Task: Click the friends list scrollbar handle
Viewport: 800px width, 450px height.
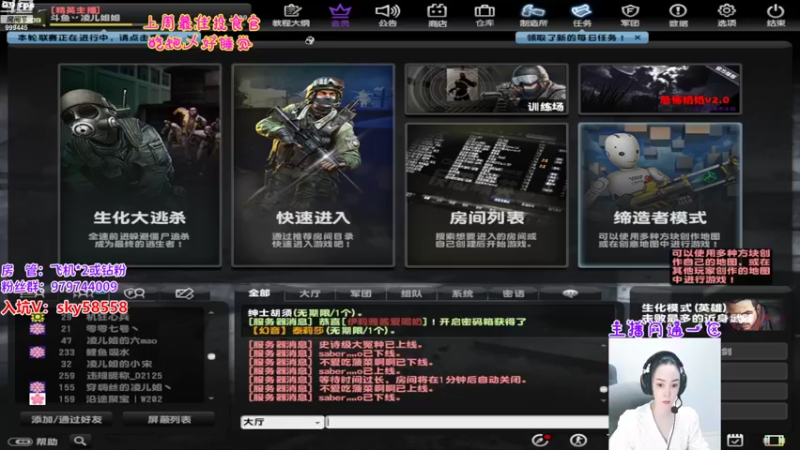Action: point(211,356)
